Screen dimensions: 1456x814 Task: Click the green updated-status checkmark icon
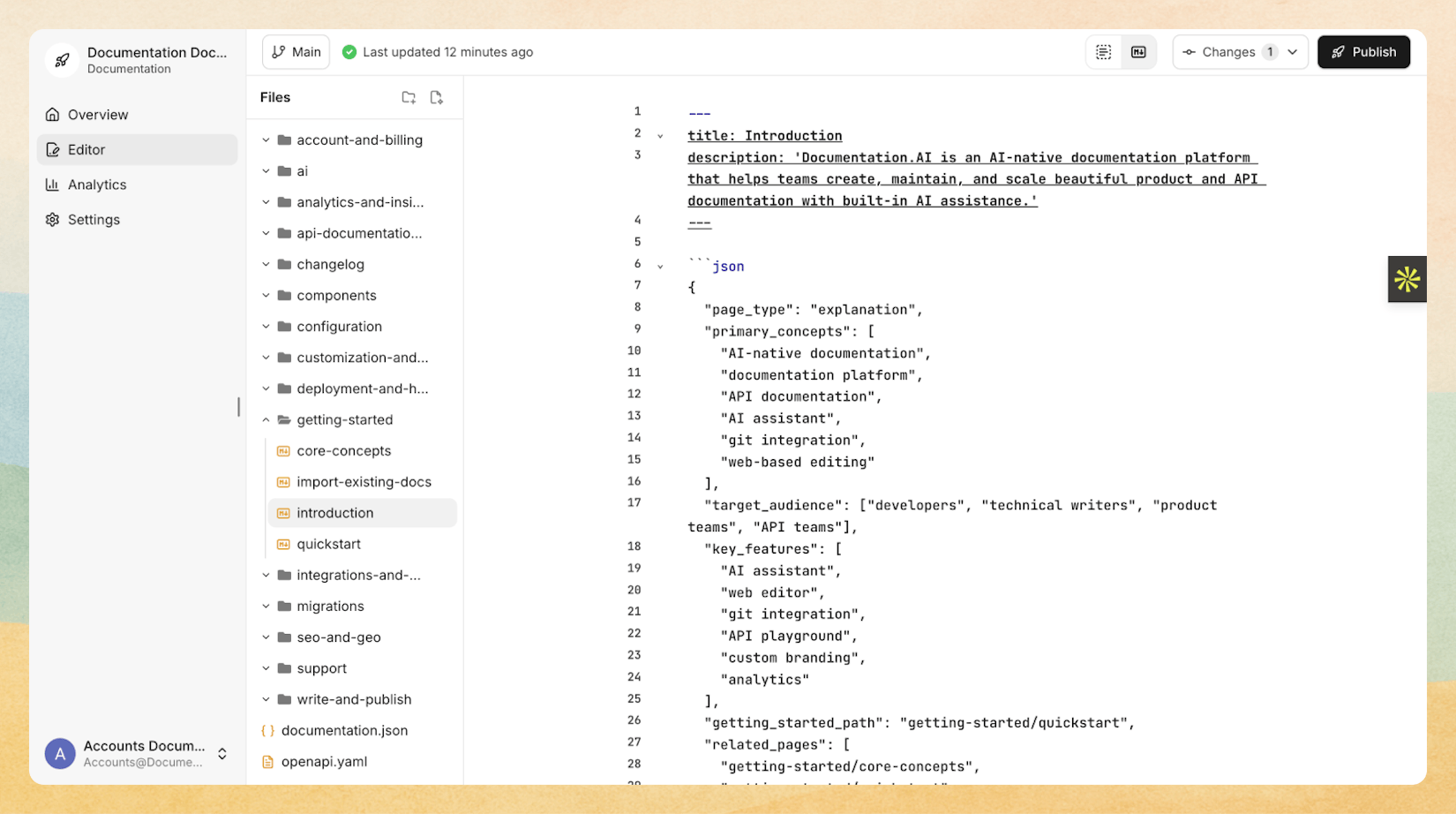coord(349,52)
